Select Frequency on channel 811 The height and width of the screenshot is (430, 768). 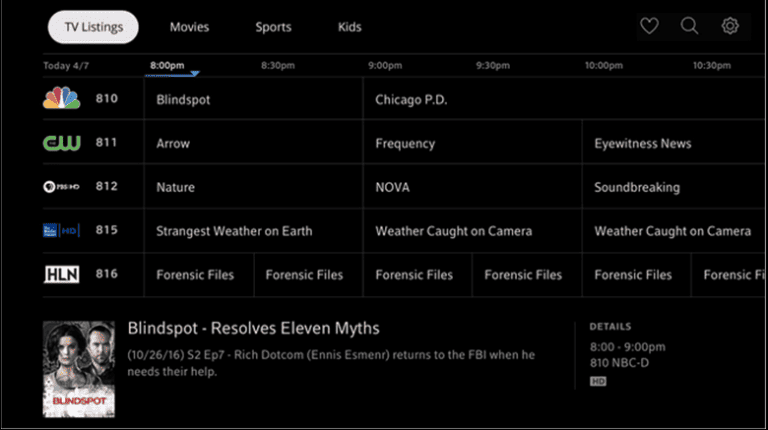(x=473, y=143)
